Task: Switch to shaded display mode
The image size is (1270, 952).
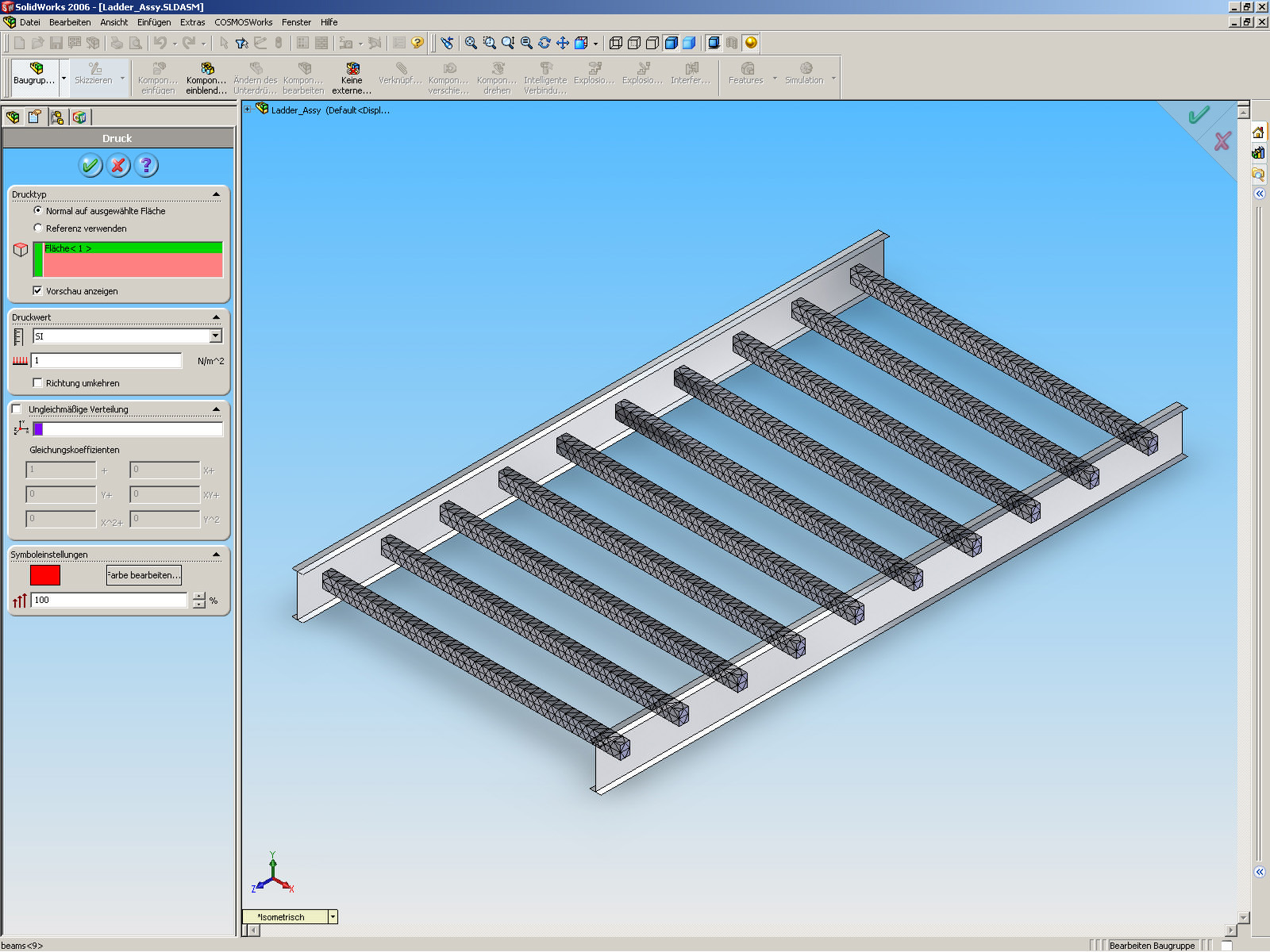Action: tap(688, 44)
